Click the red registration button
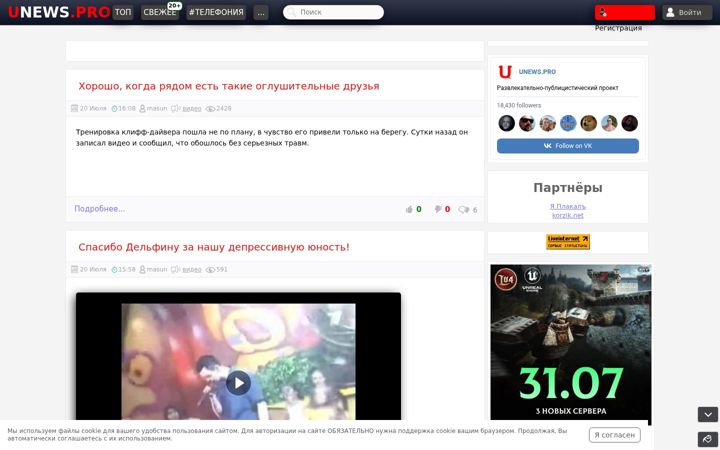This screenshot has width=720, height=450. (624, 12)
